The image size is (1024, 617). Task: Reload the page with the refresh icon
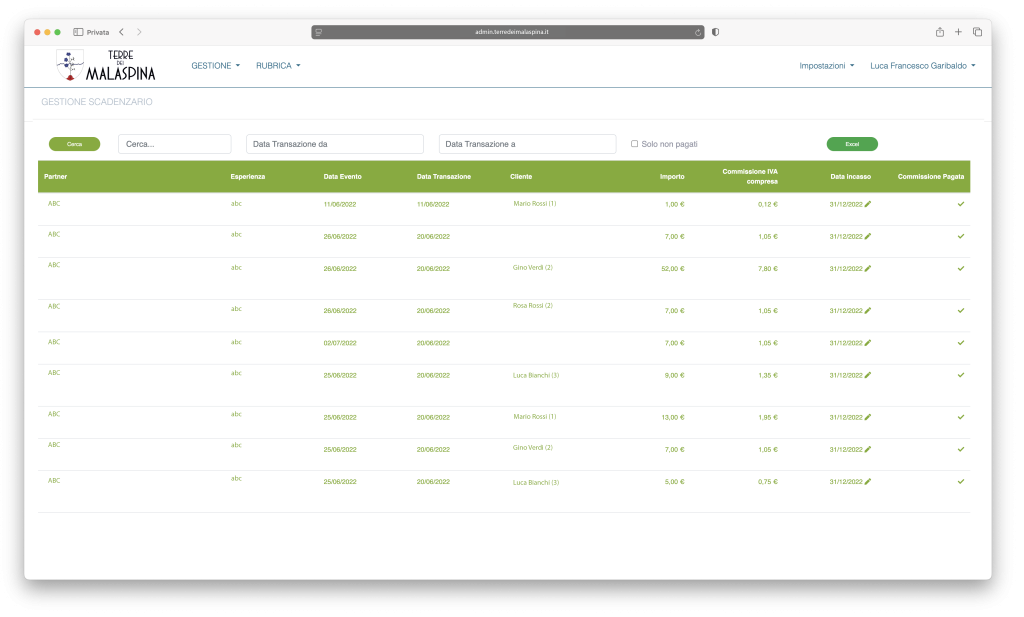(x=698, y=32)
